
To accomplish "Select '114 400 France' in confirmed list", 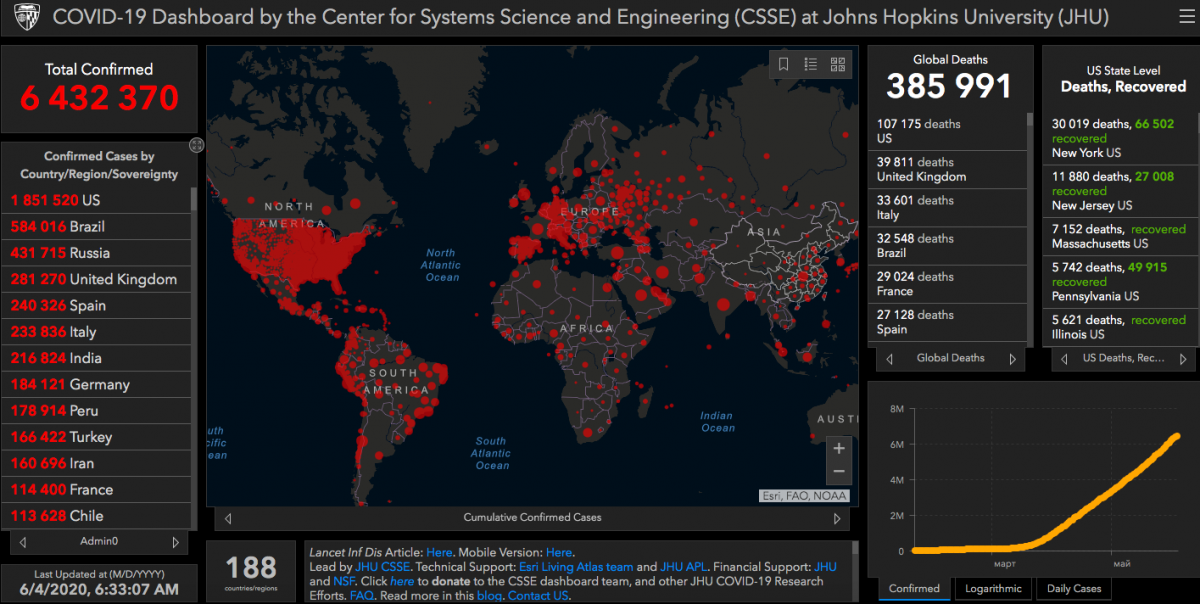I will pos(96,489).
